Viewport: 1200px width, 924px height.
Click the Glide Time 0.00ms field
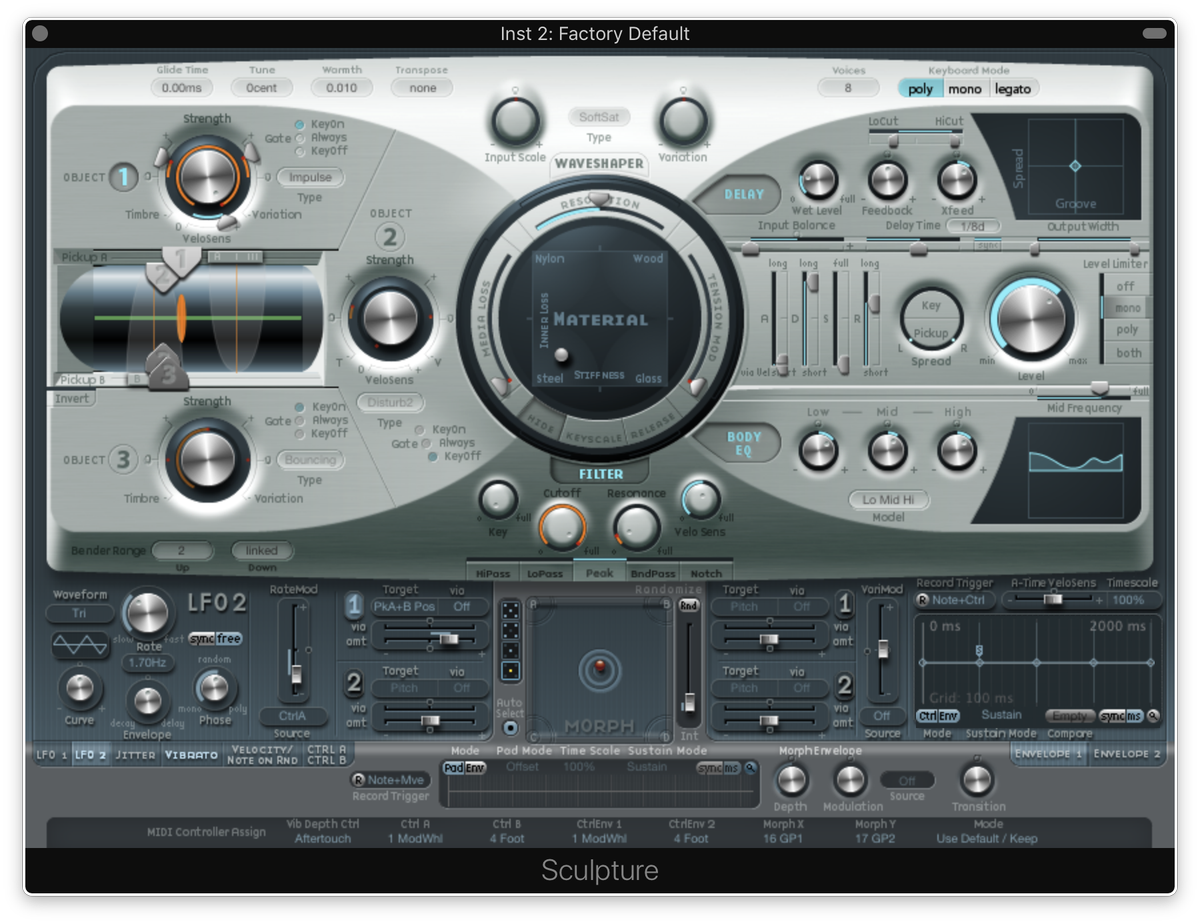[x=182, y=88]
